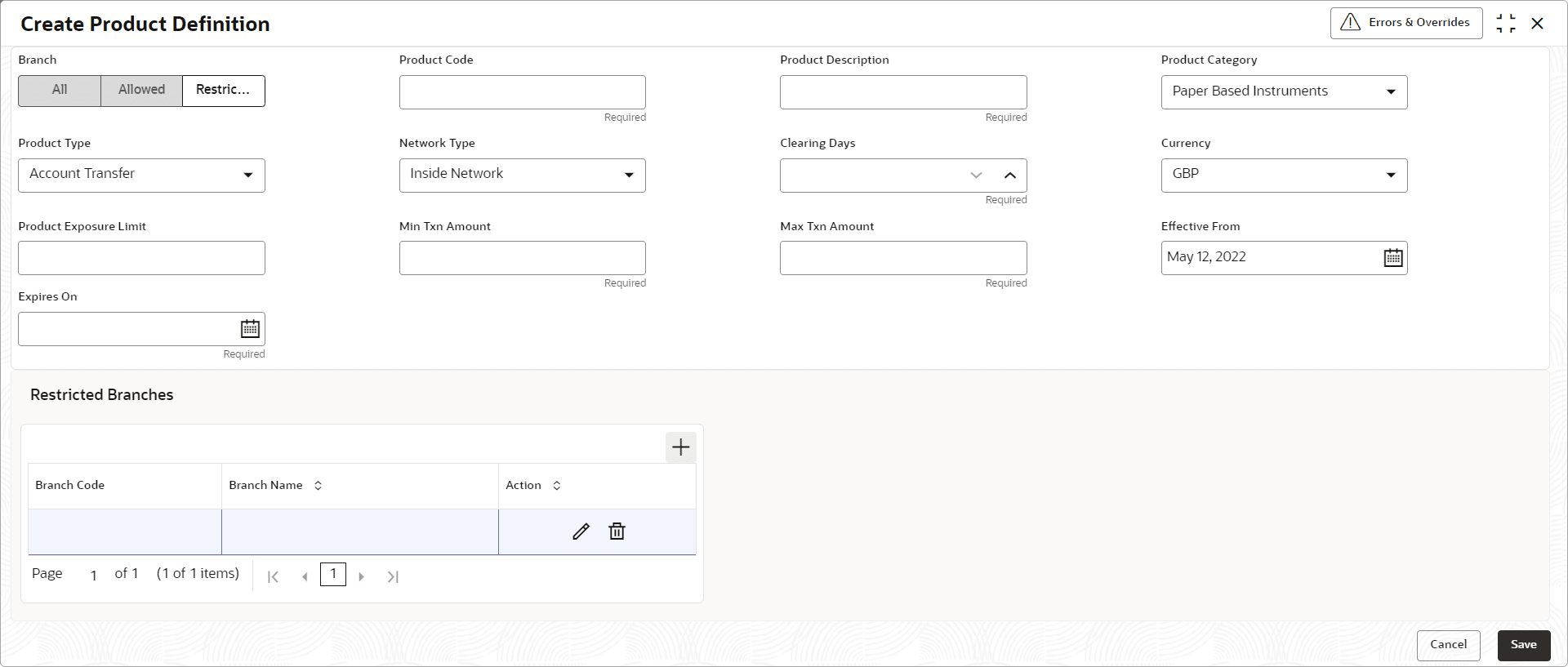Open the Currency dropdown

pyautogui.click(x=1284, y=176)
